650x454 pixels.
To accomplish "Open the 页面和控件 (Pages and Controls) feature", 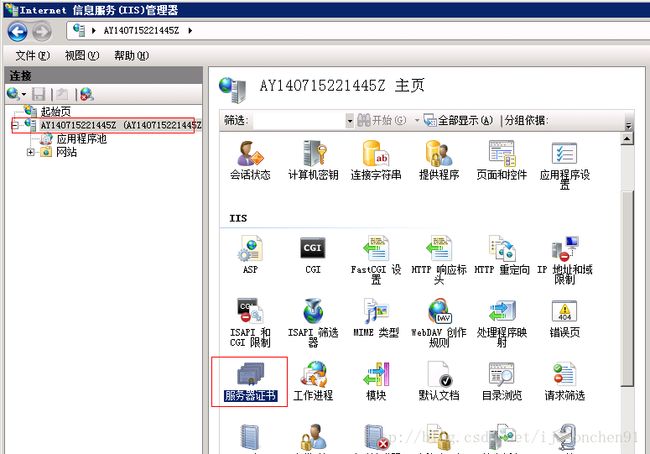I will coord(502,160).
